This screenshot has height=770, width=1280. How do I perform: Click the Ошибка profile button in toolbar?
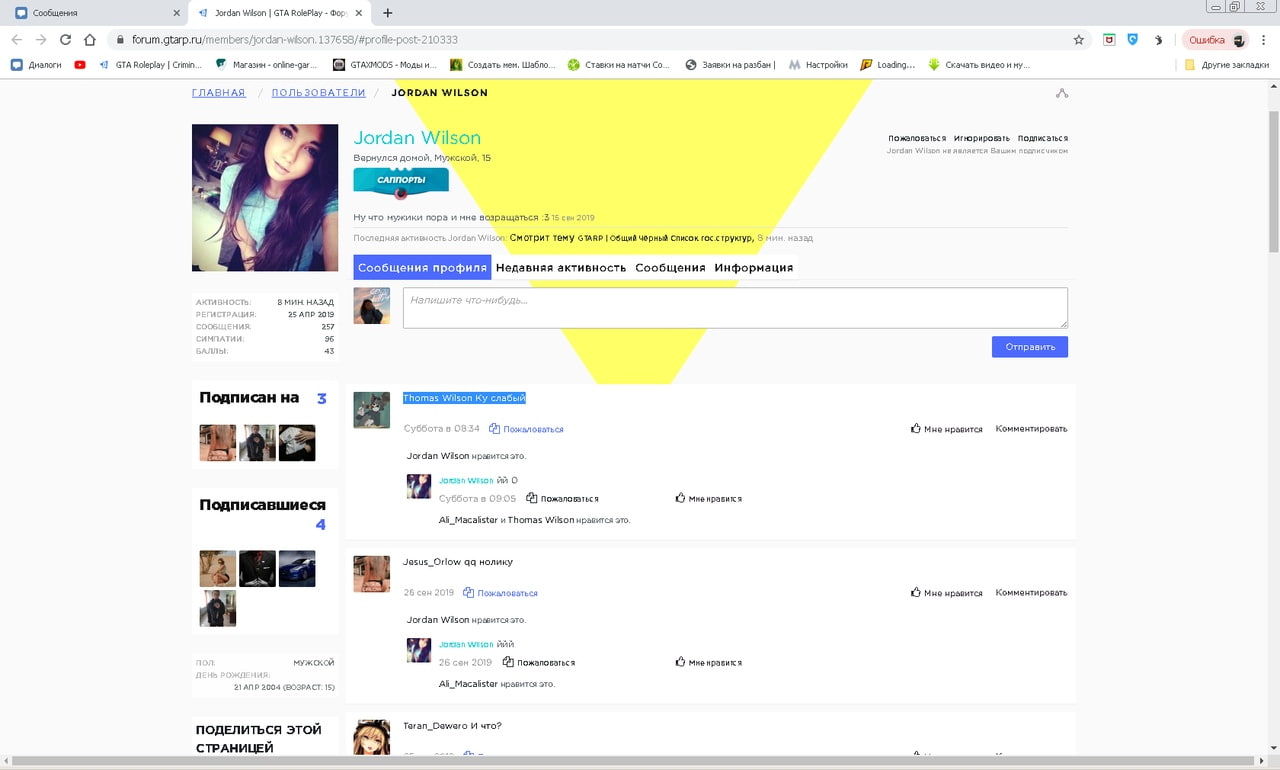point(1216,40)
